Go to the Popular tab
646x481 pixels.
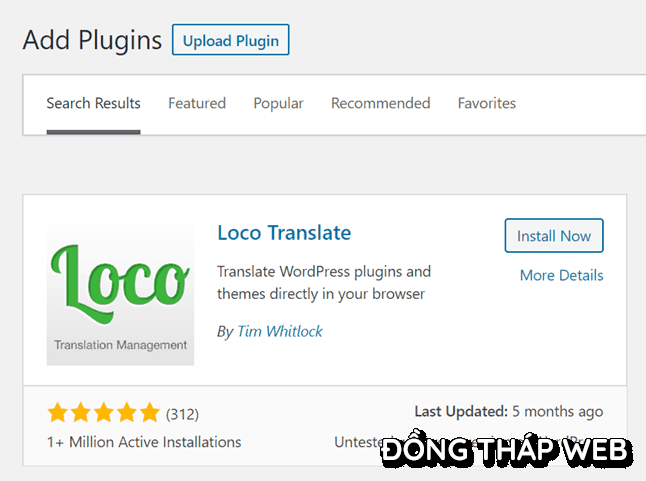point(278,103)
